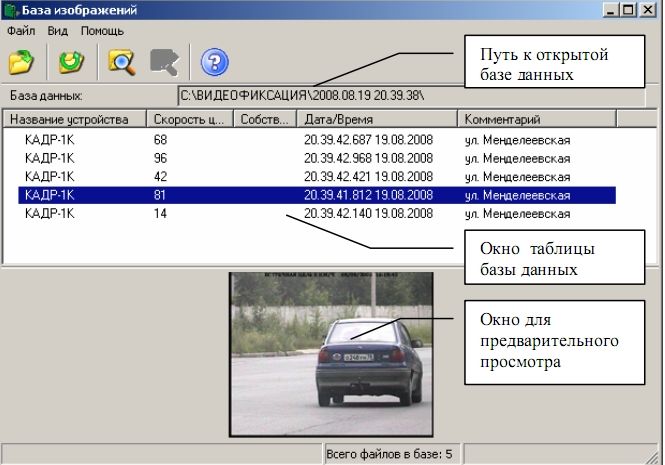This screenshot has width=665, height=465.
Task: Click the Комментарий column header
Action: [x=536, y=119]
